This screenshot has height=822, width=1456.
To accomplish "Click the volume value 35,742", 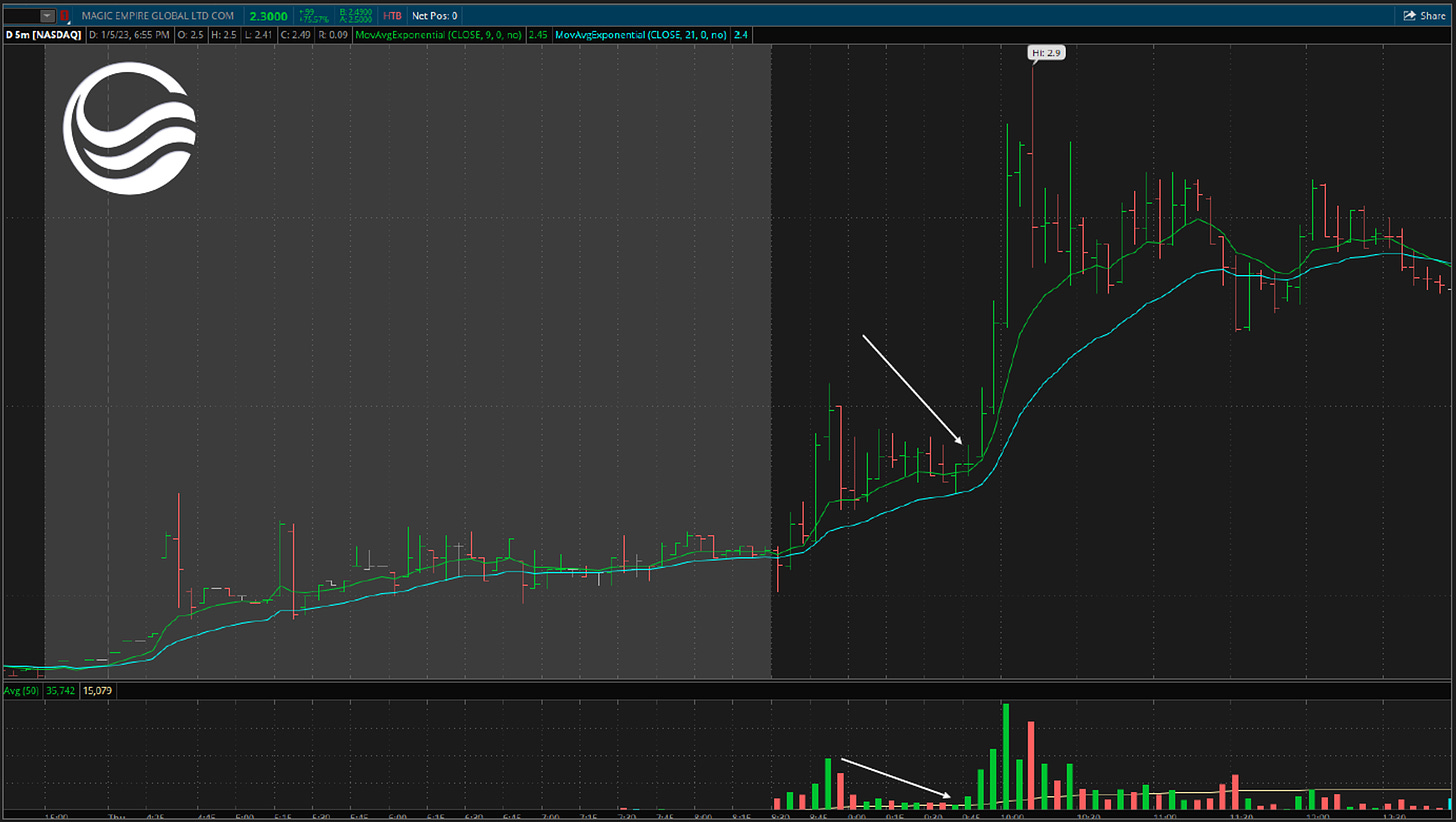I will 61,690.
